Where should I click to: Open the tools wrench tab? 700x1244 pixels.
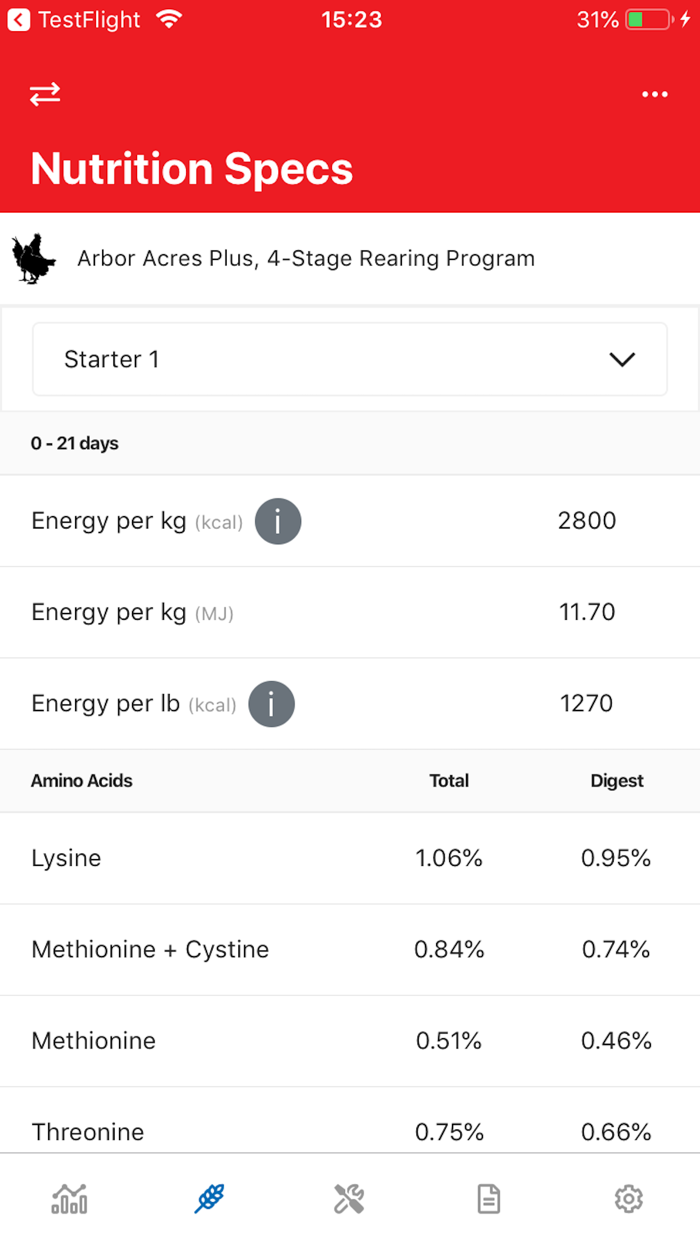pos(349,1198)
